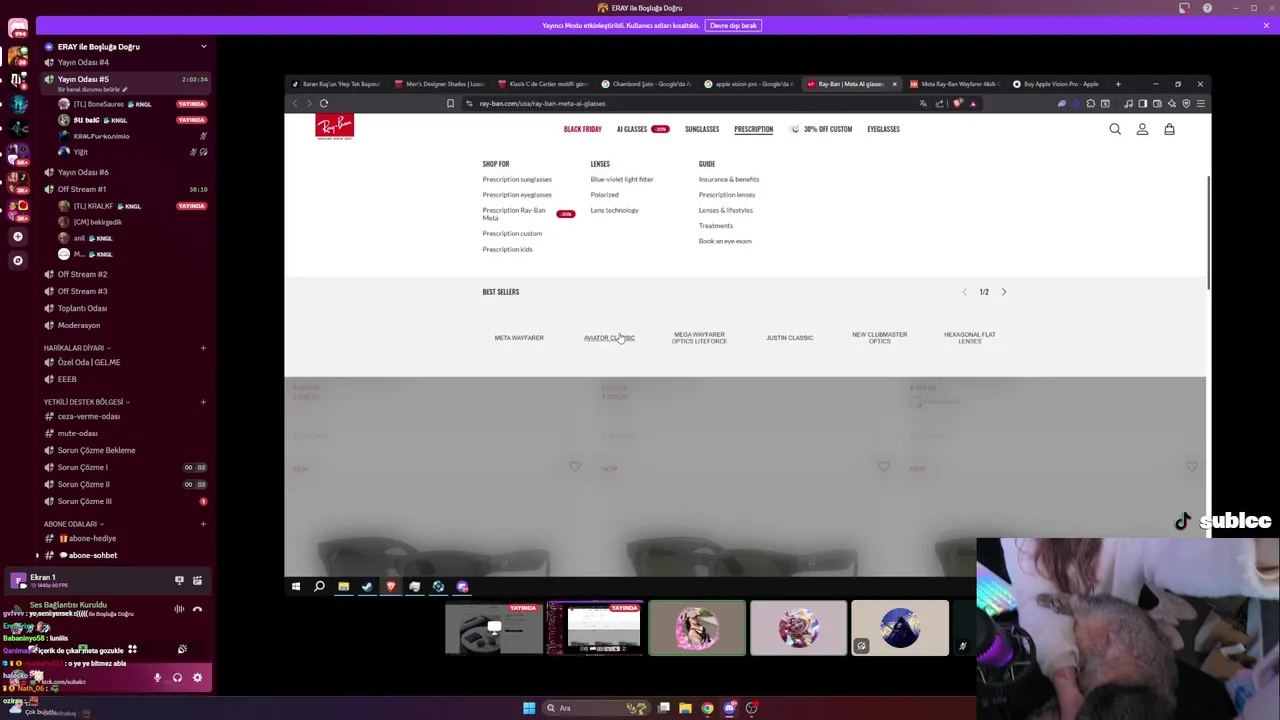
Task: Dismiss the streamer mode banner
Action: [1266, 25]
